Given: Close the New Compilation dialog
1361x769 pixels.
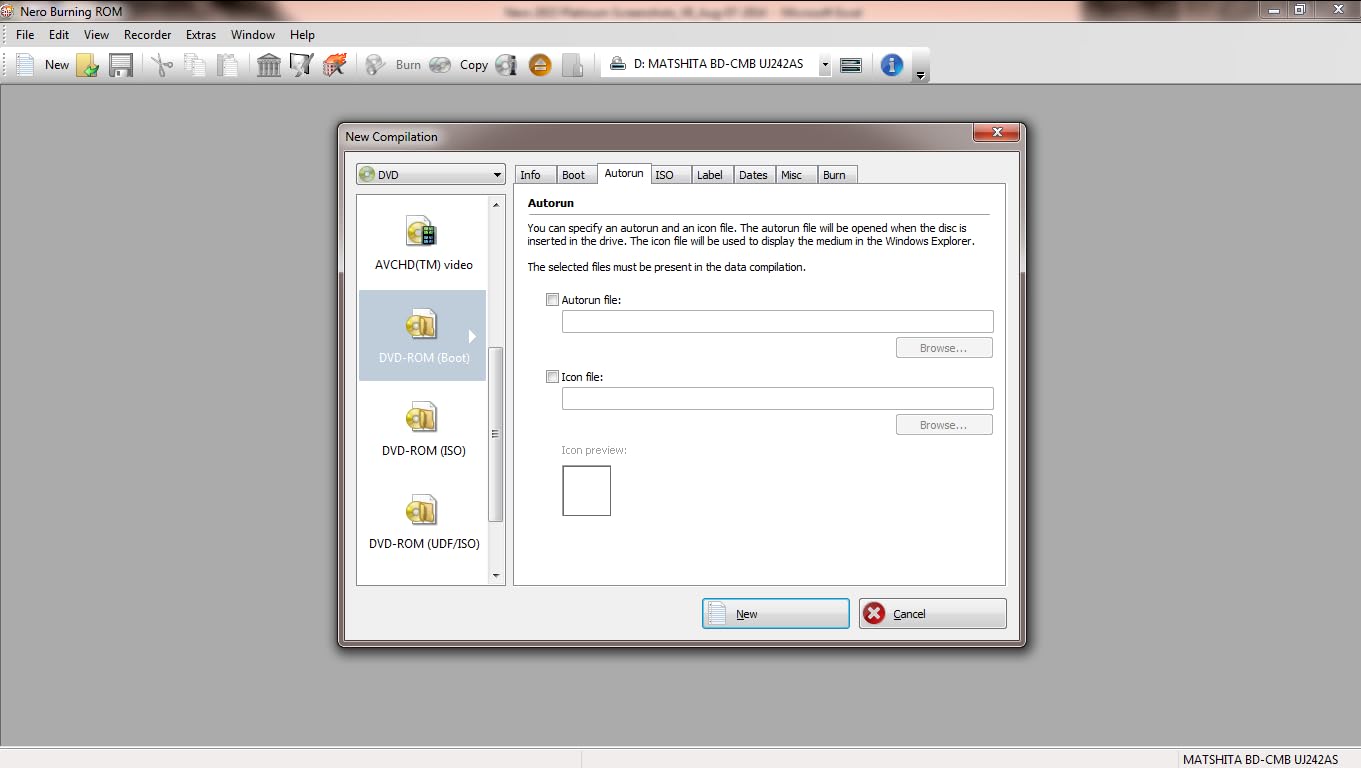Looking at the screenshot, I should point(996,133).
